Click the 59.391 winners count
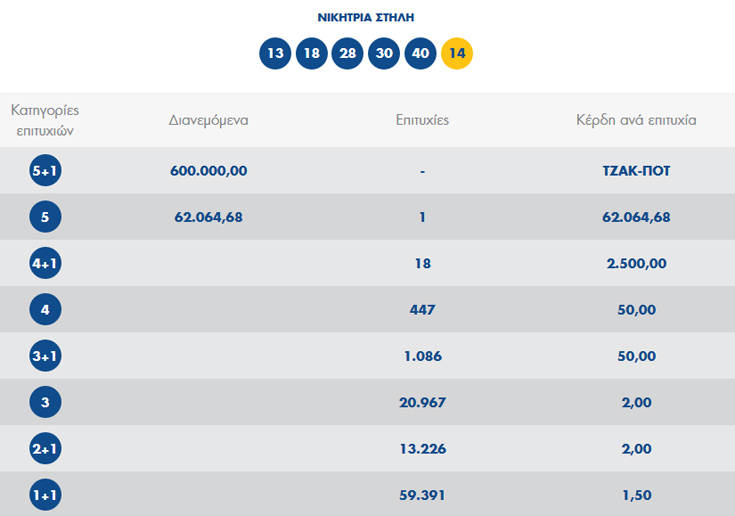The image size is (735, 516). tap(422, 495)
